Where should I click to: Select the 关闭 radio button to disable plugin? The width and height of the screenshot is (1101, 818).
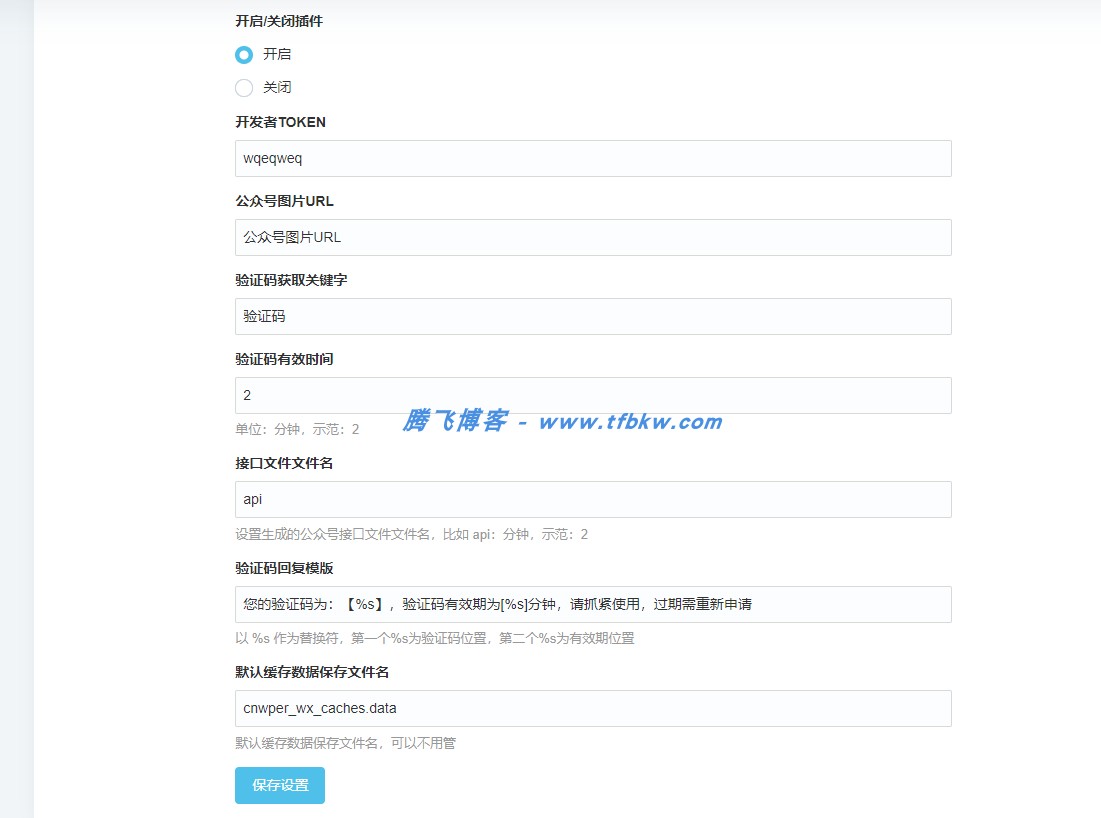pos(243,87)
